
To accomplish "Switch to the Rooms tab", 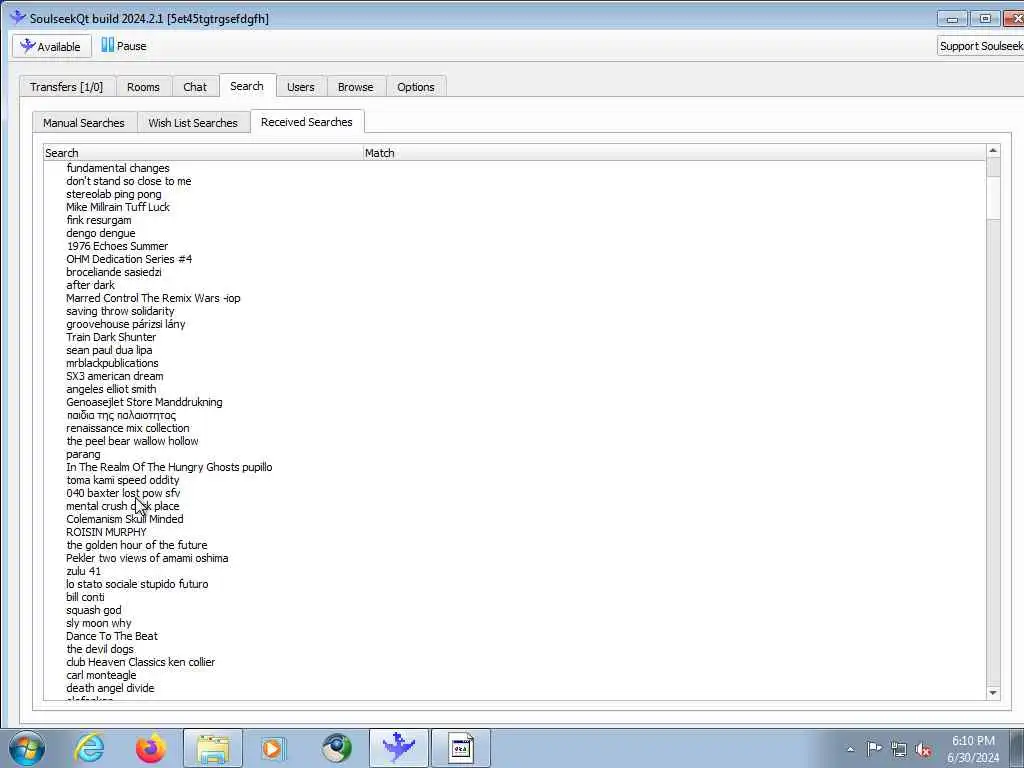I will point(143,87).
